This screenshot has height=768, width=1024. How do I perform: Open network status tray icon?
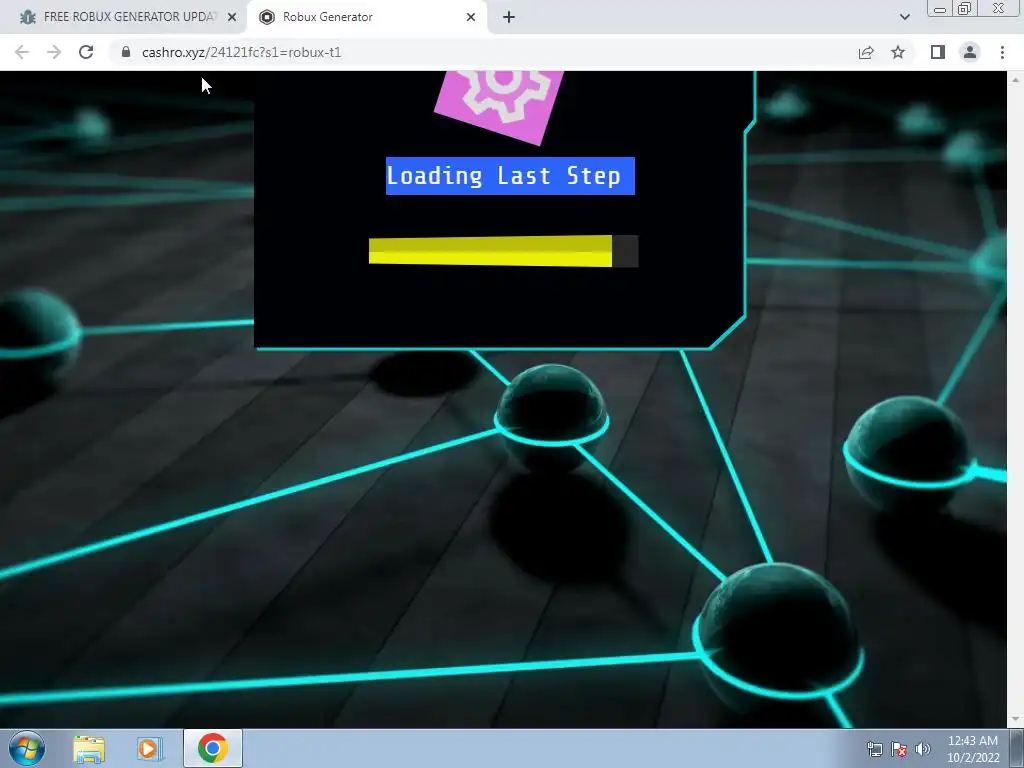pos(874,749)
